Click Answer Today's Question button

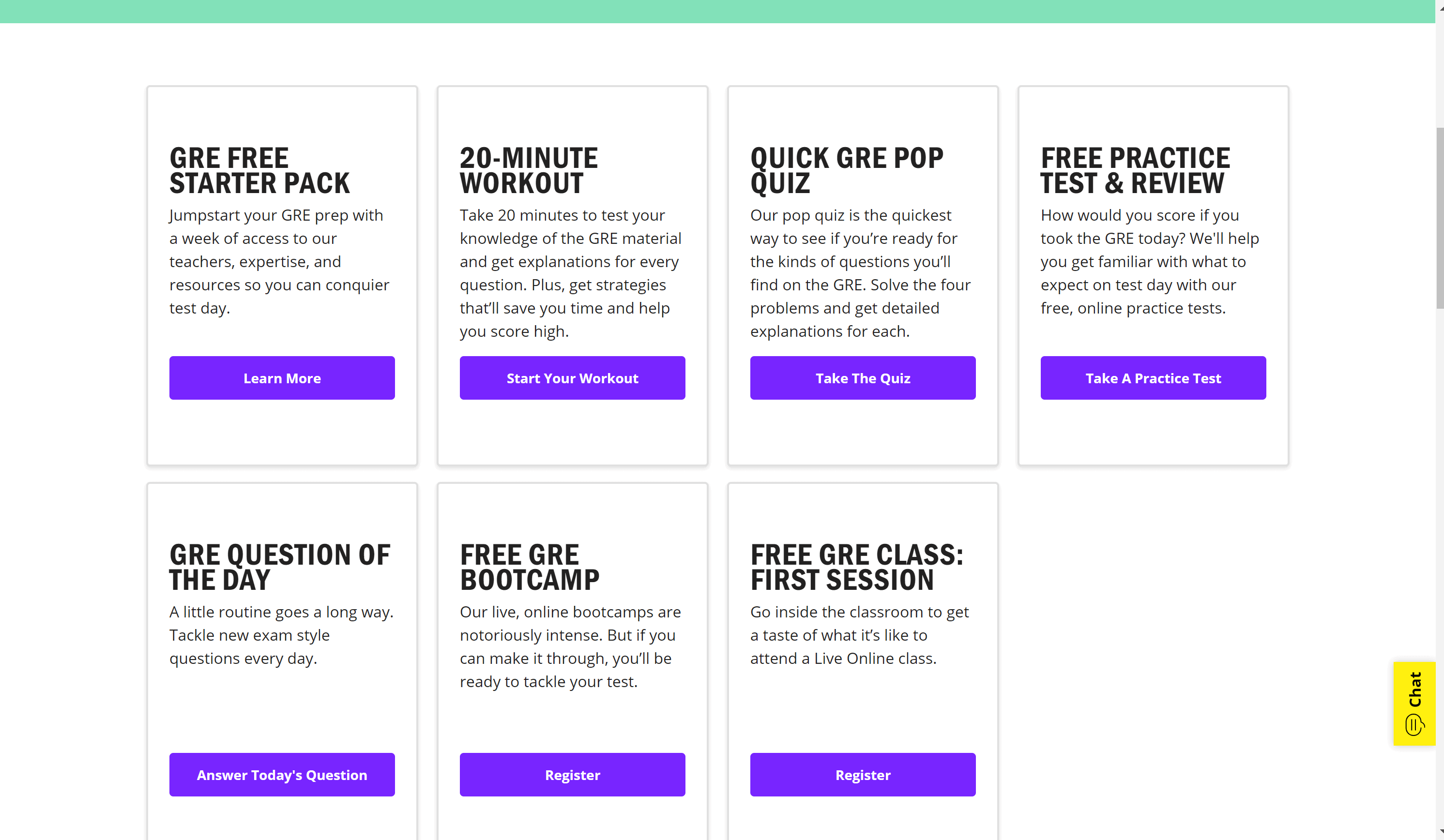point(282,775)
